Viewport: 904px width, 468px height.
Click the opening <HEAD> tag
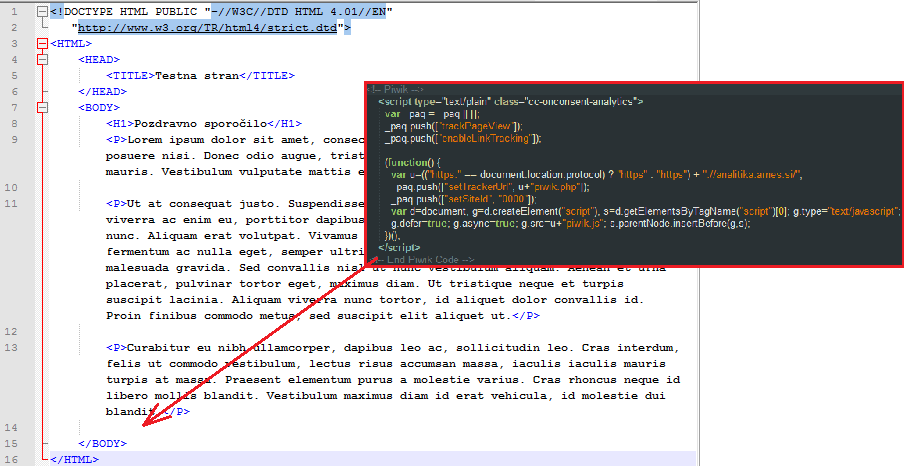click(99, 59)
